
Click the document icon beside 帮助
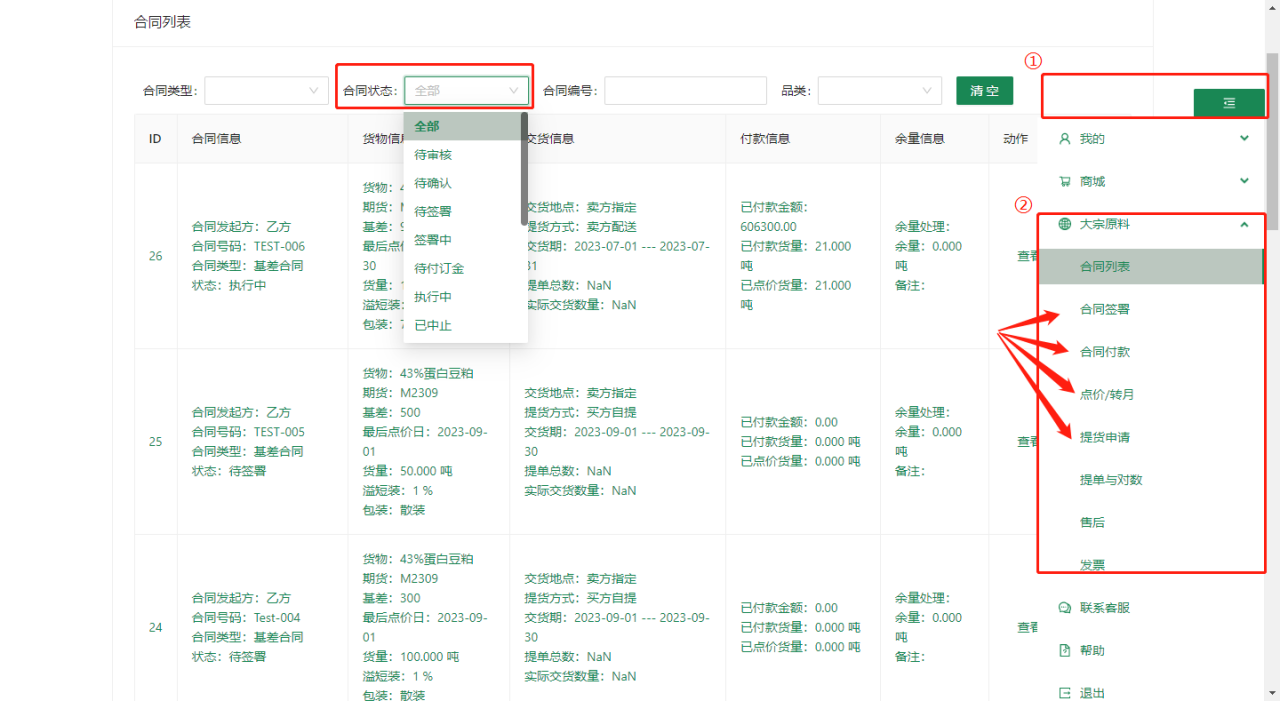[1064, 650]
